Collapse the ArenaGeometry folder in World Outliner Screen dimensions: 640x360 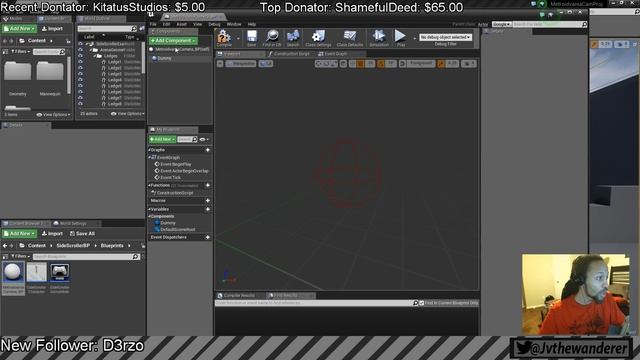91,50
